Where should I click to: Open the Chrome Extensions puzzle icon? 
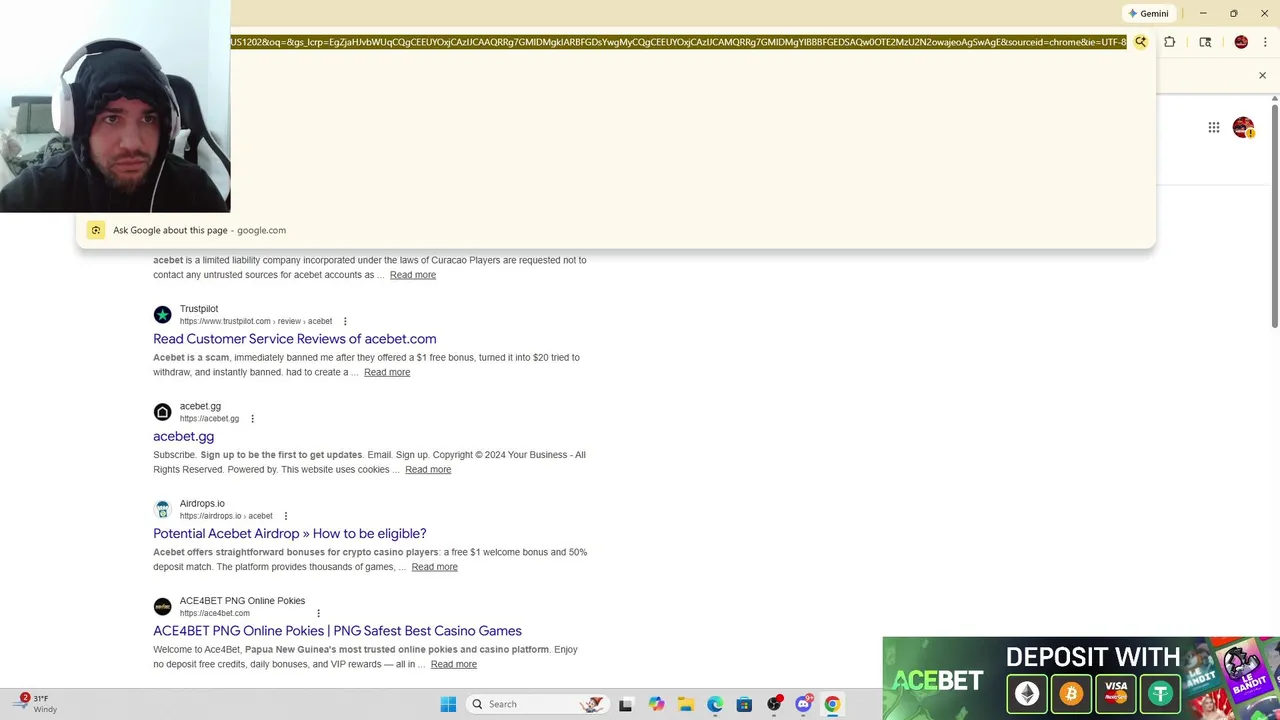(x=1170, y=42)
